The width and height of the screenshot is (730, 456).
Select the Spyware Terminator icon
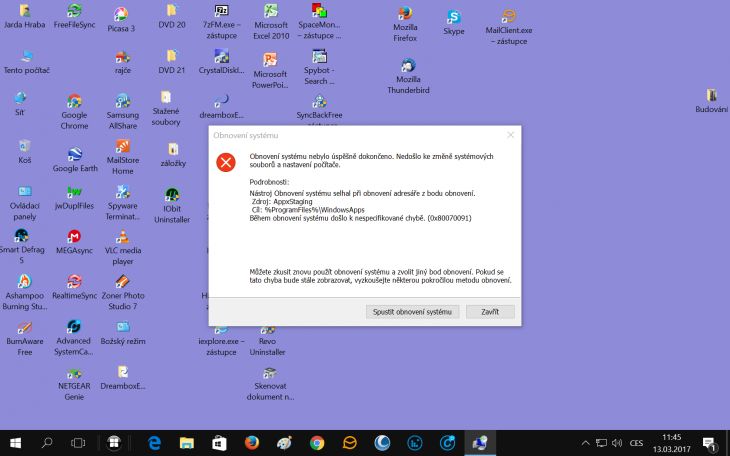tap(123, 203)
